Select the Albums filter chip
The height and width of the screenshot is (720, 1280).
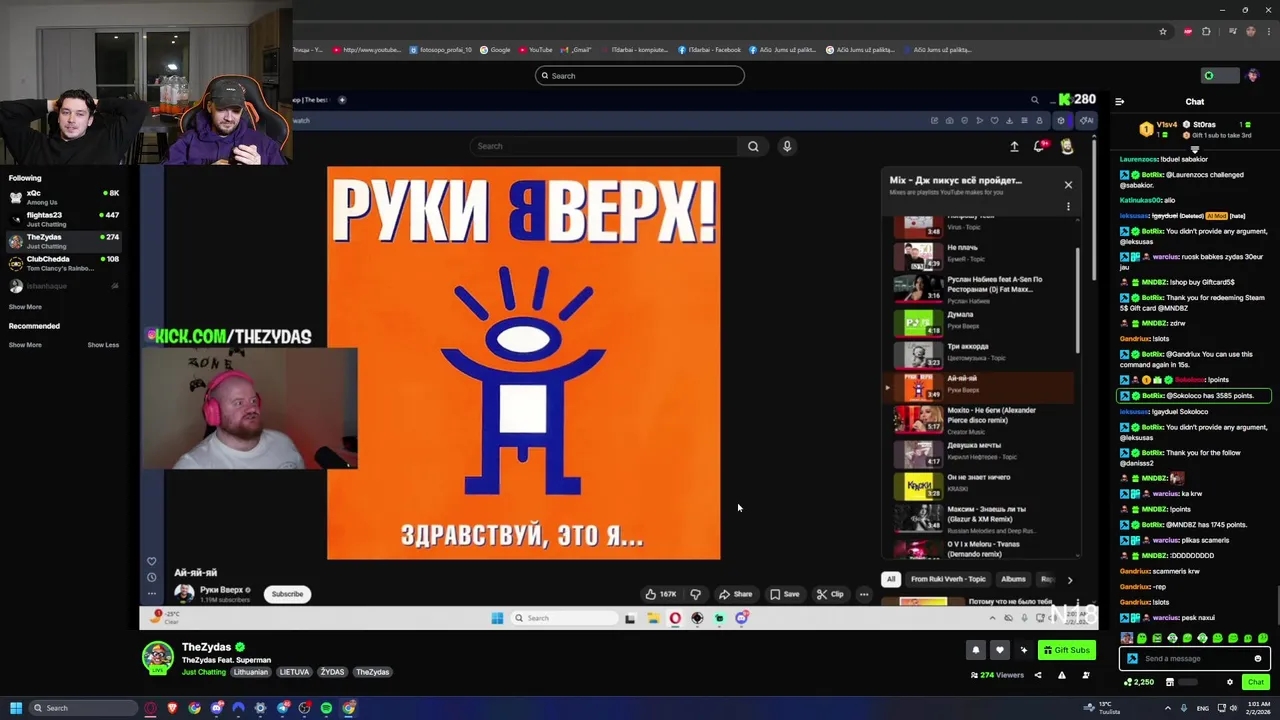click(1013, 579)
